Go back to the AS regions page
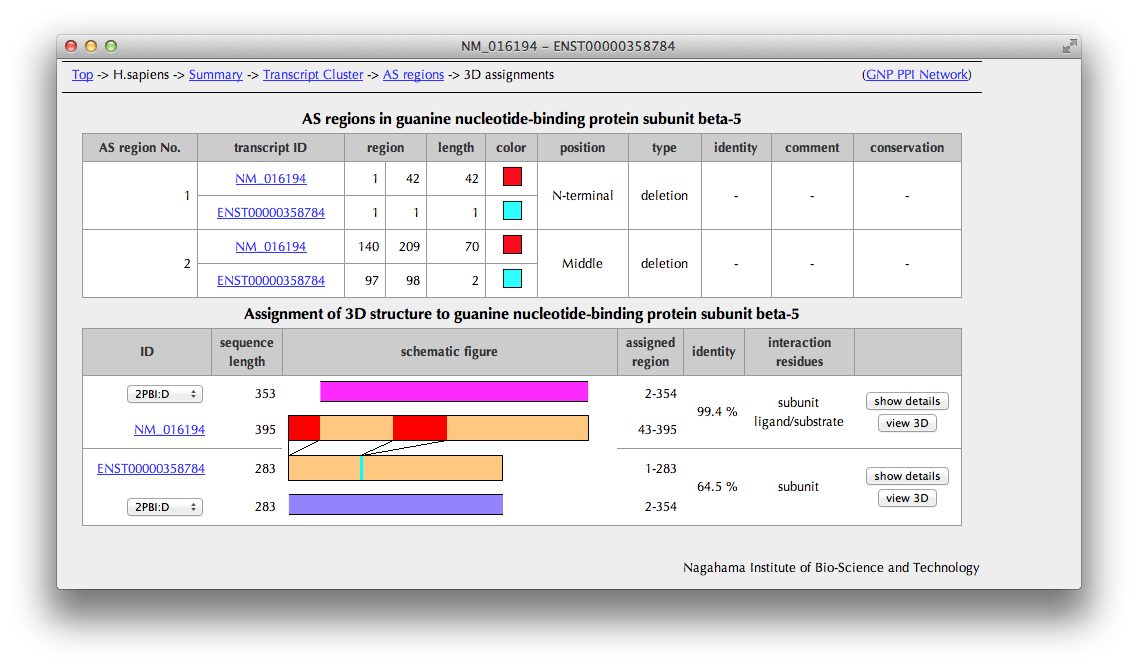This screenshot has width=1138, height=668. pyautogui.click(x=413, y=75)
